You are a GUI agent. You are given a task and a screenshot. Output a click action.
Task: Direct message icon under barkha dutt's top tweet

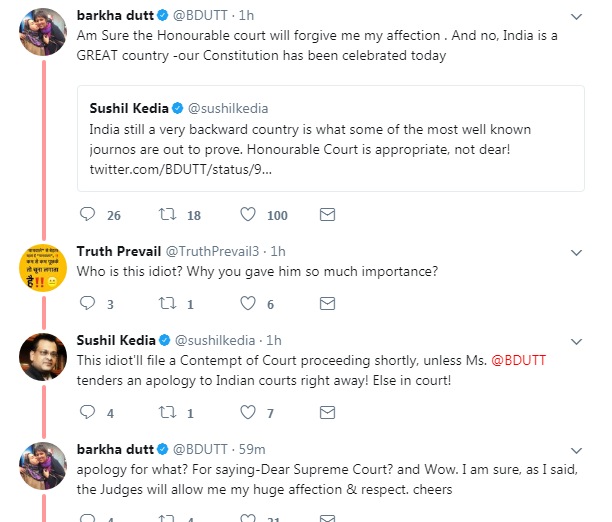[327, 215]
